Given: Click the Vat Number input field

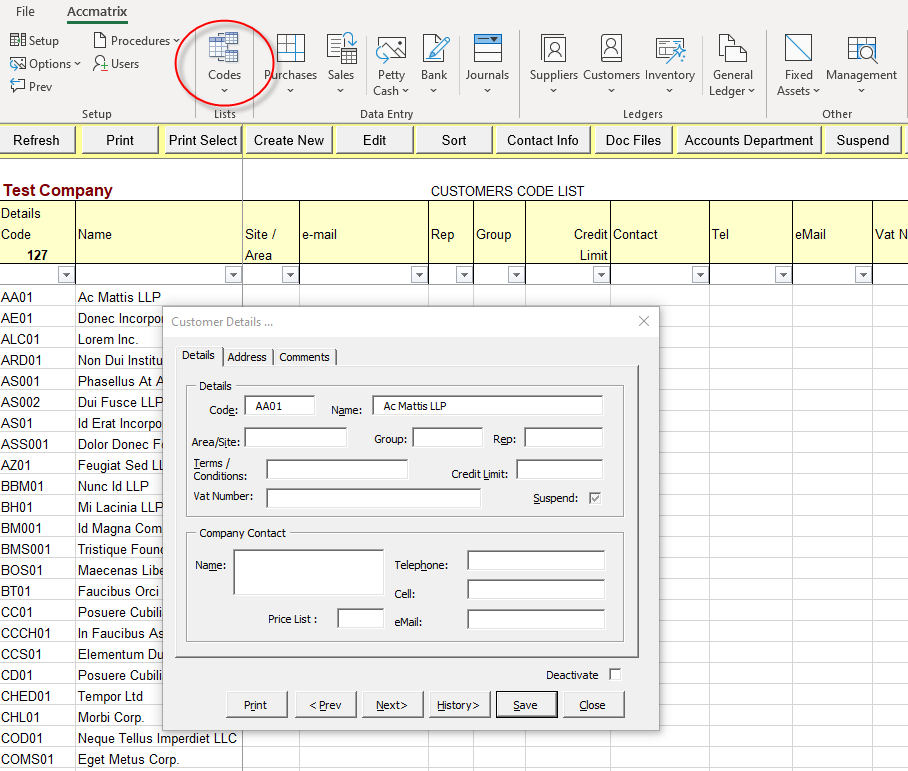Looking at the screenshot, I should (373, 498).
